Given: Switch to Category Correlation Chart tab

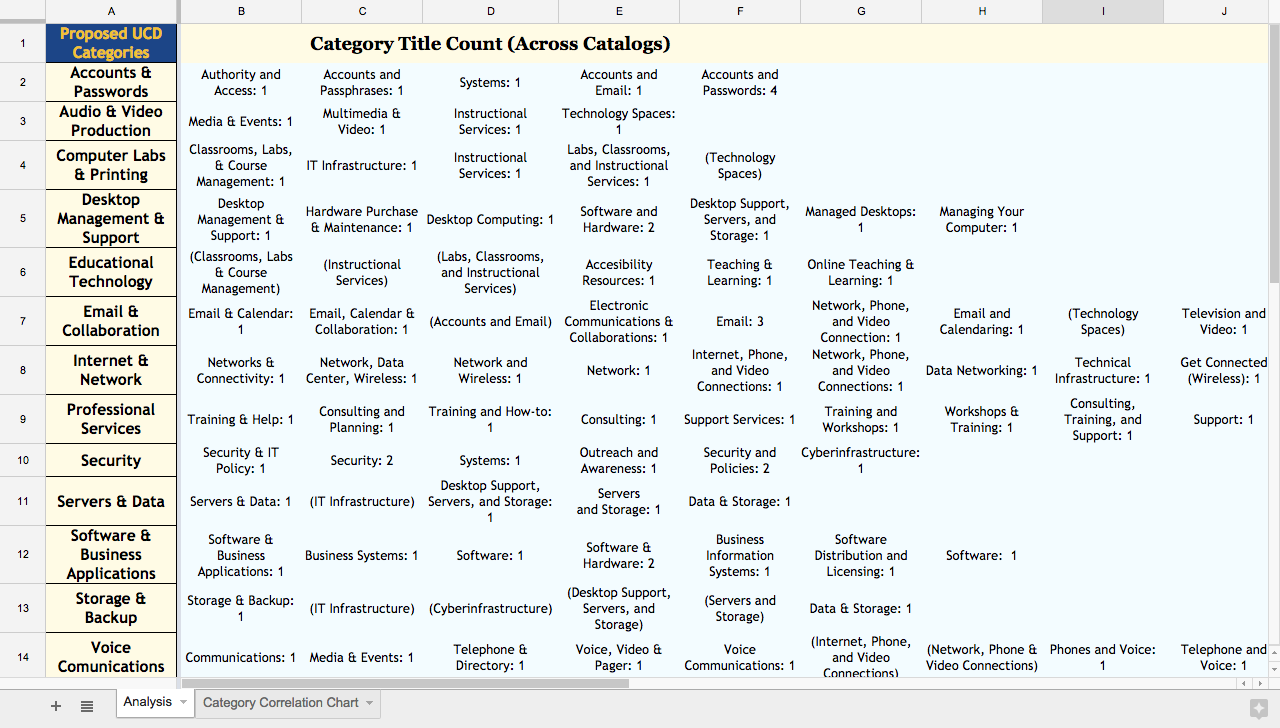Looking at the screenshot, I should pyautogui.click(x=280, y=703).
